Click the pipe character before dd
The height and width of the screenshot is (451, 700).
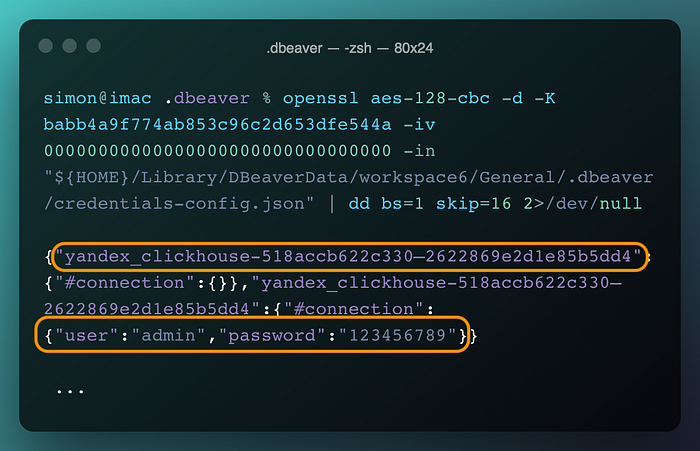tap(331, 204)
